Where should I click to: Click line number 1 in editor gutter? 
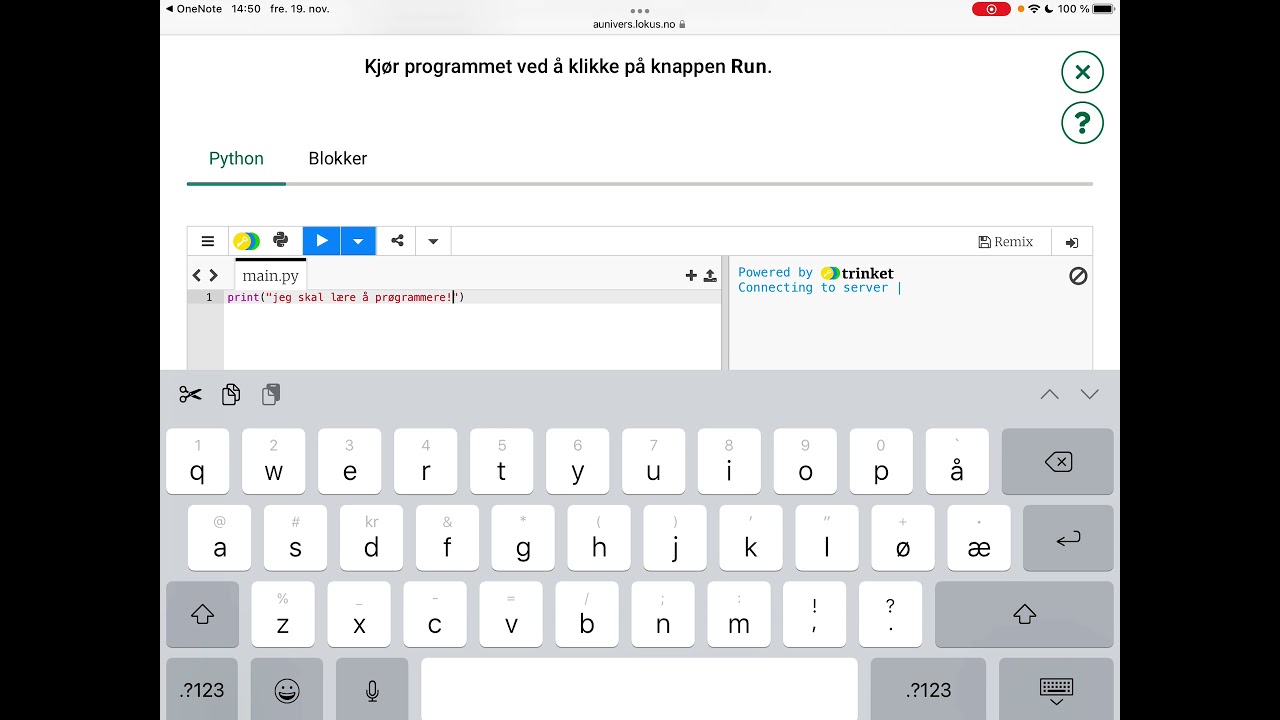tap(209, 297)
